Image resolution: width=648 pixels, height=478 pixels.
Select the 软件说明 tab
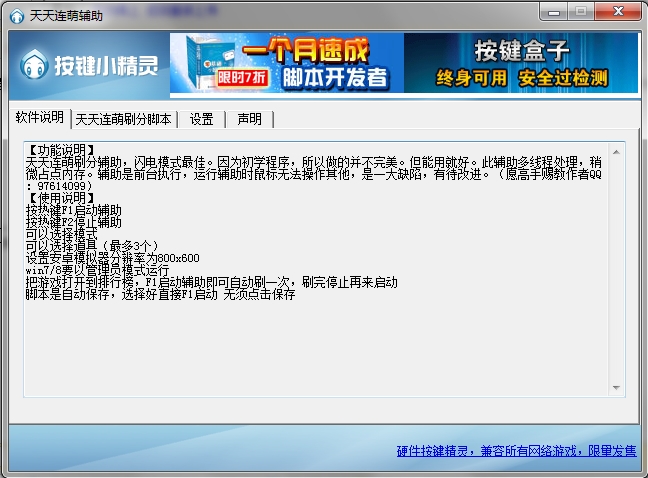click(x=40, y=118)
